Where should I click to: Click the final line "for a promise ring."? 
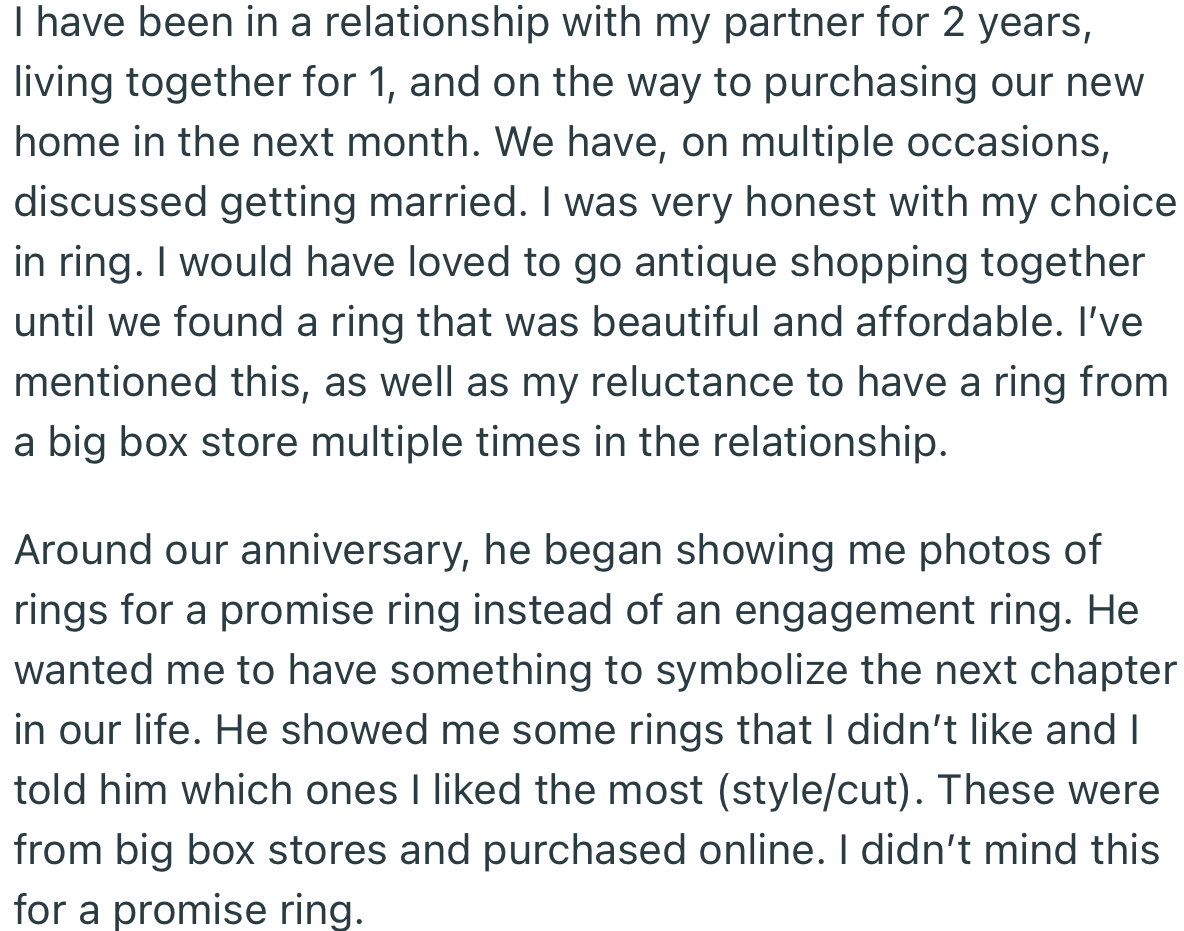(x=186, y=910)
